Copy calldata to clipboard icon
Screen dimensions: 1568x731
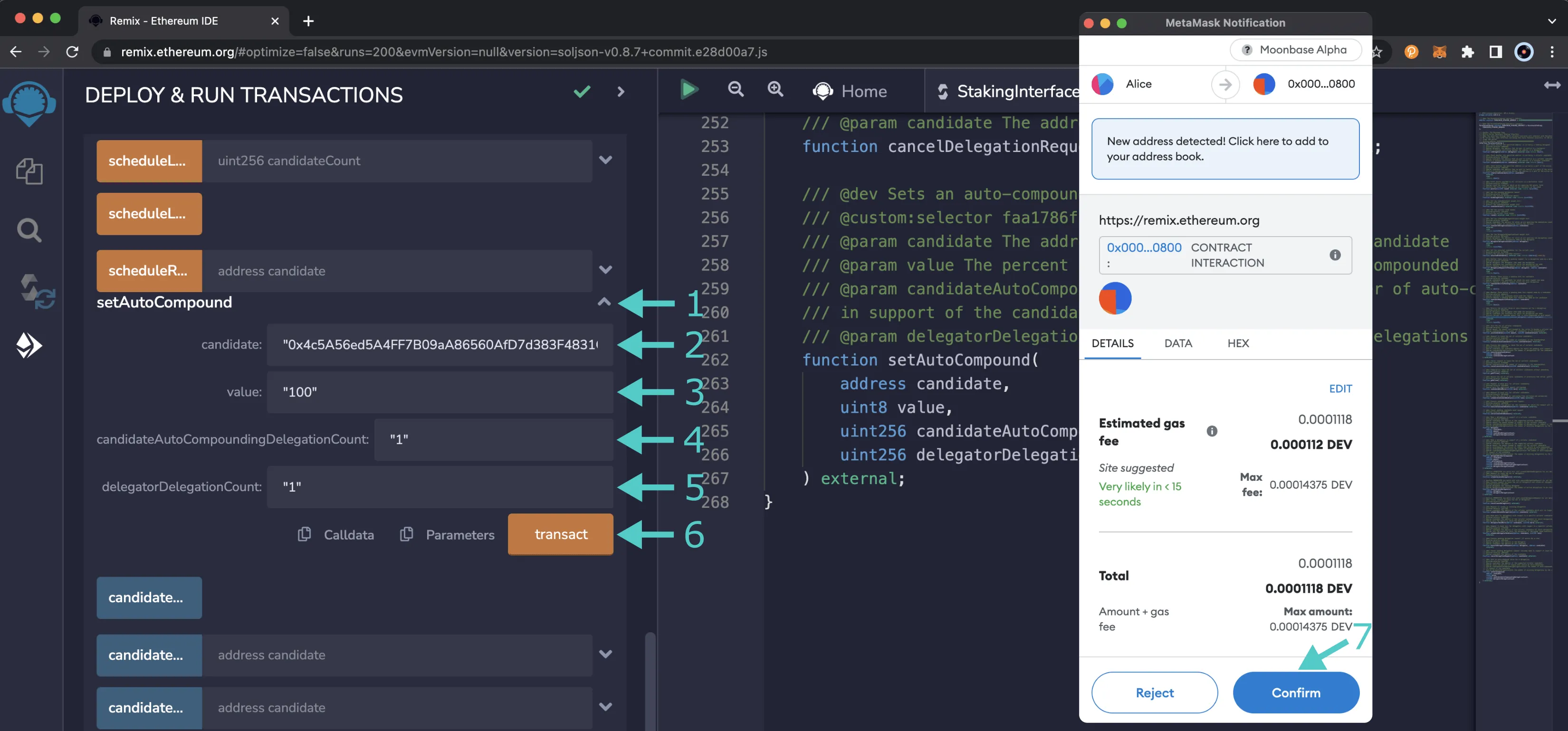coord(304,534)
